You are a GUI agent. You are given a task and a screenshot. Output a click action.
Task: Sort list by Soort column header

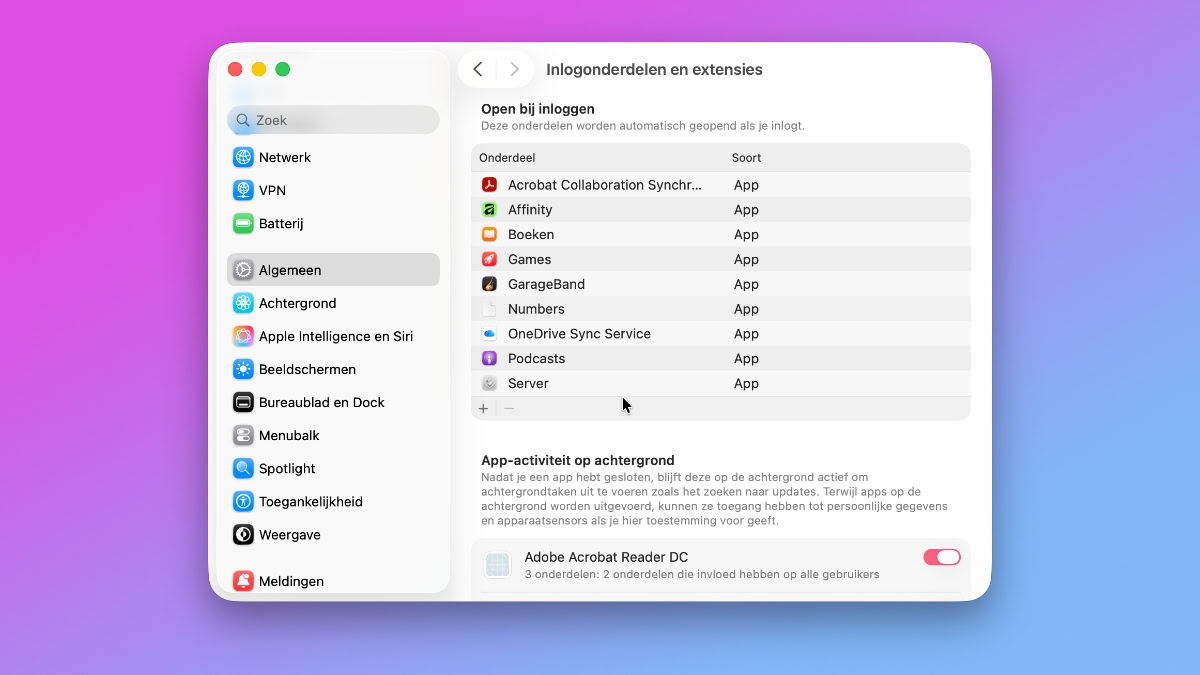click(746, 158)
